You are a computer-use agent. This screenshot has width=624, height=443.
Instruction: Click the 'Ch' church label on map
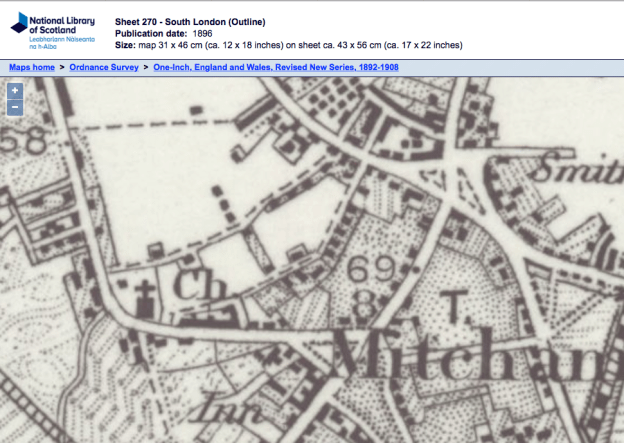point(191,286)
